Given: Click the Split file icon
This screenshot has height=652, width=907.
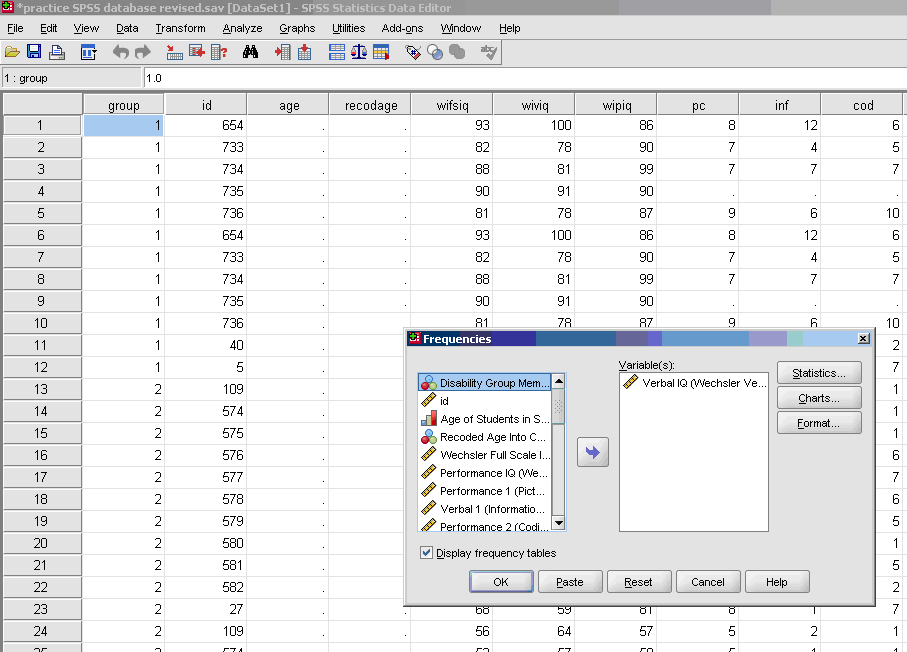Looking at the screenshot, I should point(337,53).
